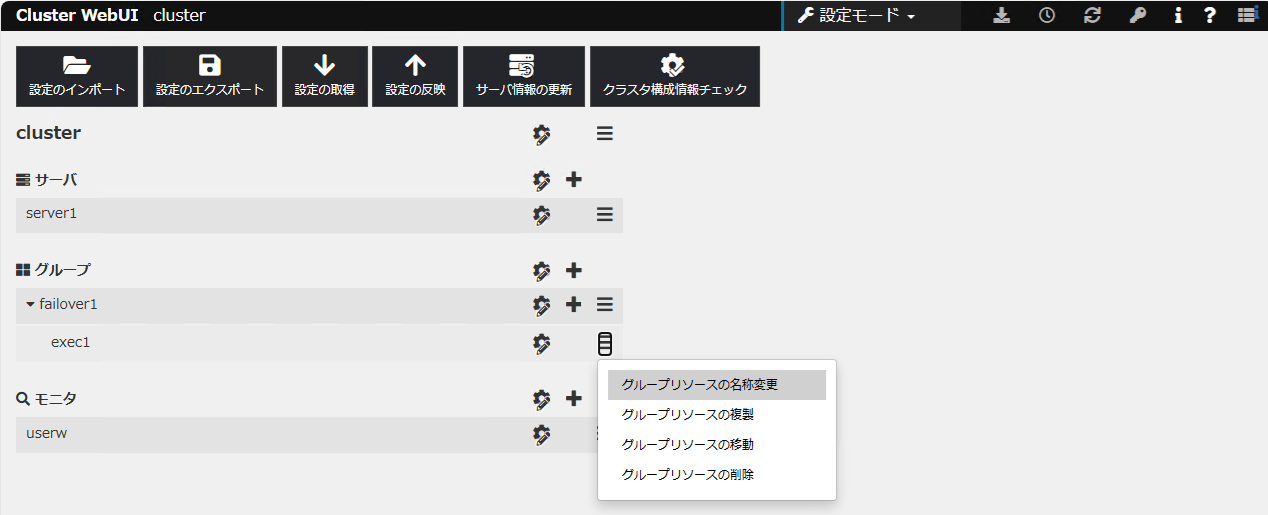
Task: Click the server list icon at top right
Action: click(1246, 16)
